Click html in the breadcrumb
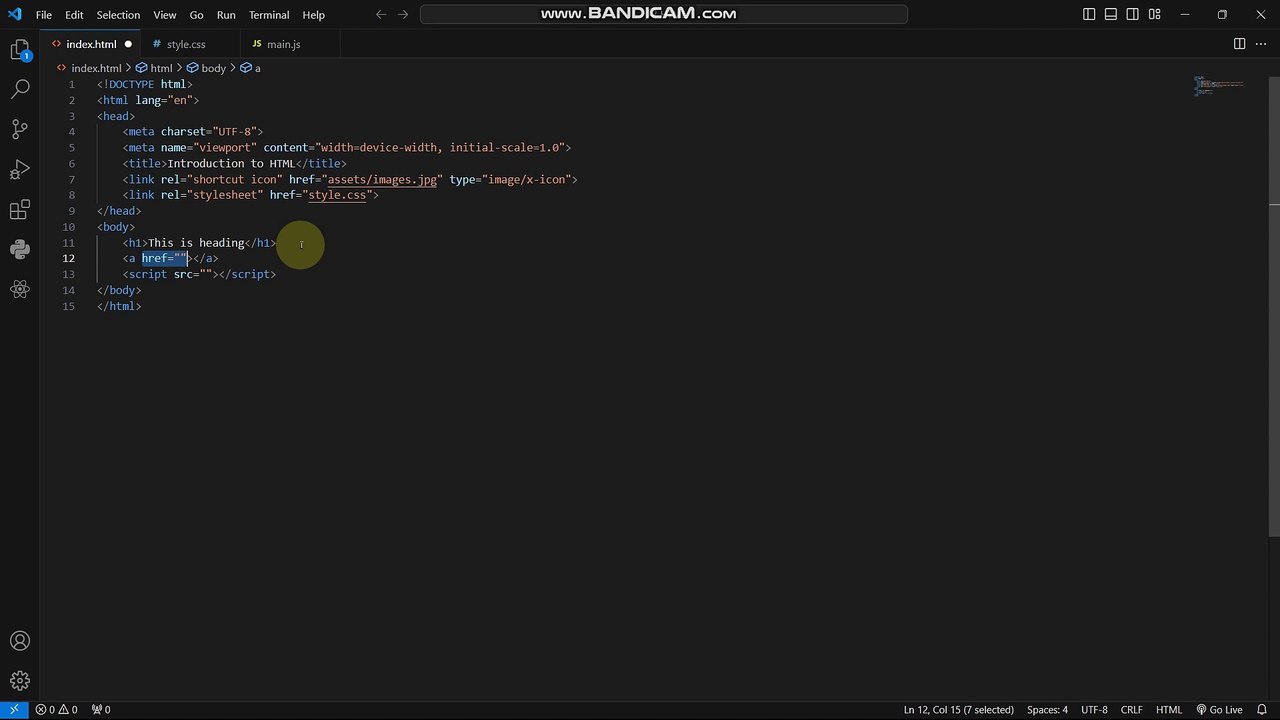The image size is (1280, 720). [161, 68]
